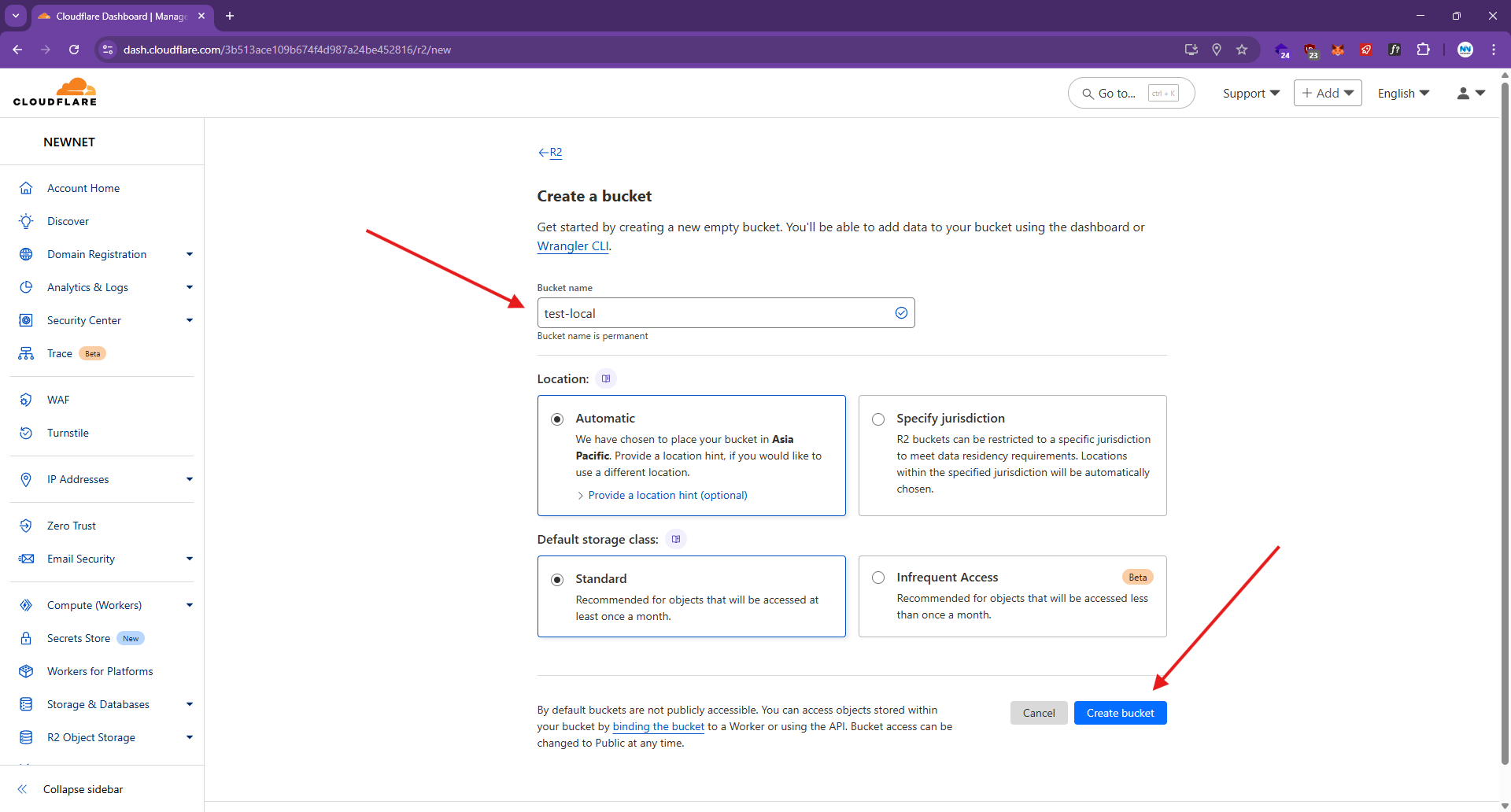Open Support dropdown menu

click(1251, 93)
